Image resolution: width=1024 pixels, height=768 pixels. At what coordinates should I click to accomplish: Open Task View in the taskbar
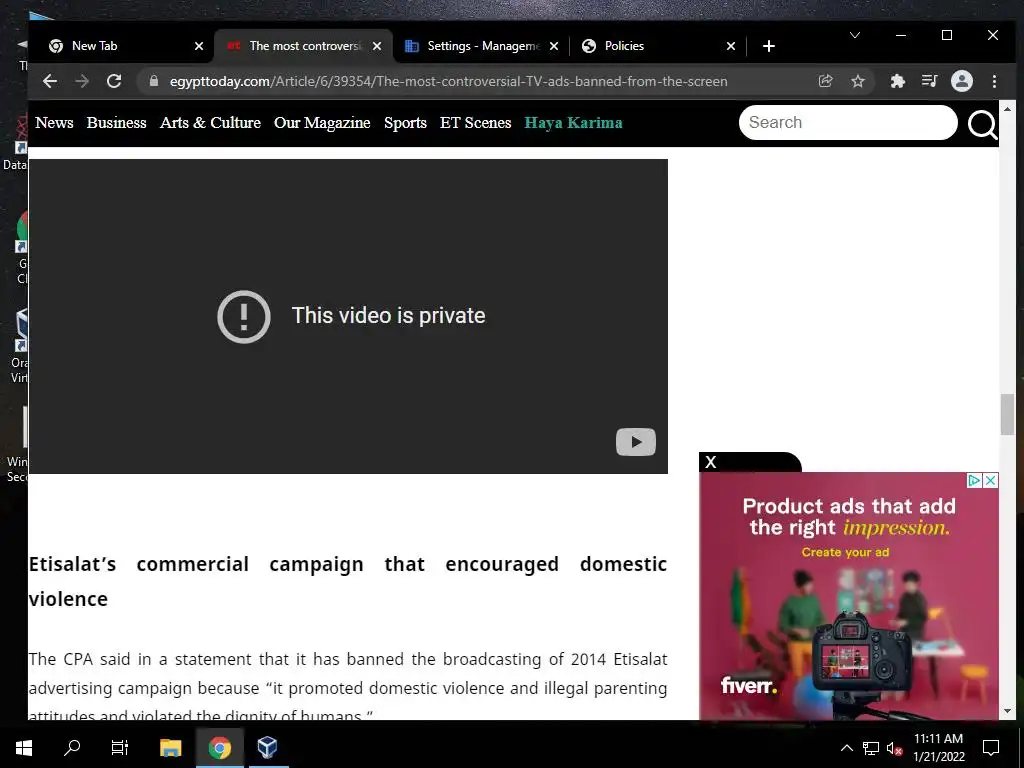[120, 747]
